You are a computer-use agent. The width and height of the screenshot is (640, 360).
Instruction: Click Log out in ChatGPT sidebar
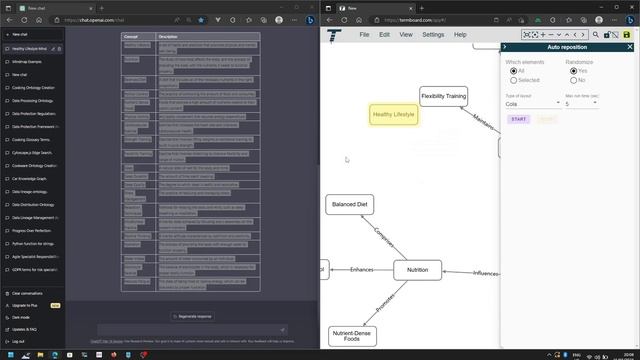coord(33,342)
